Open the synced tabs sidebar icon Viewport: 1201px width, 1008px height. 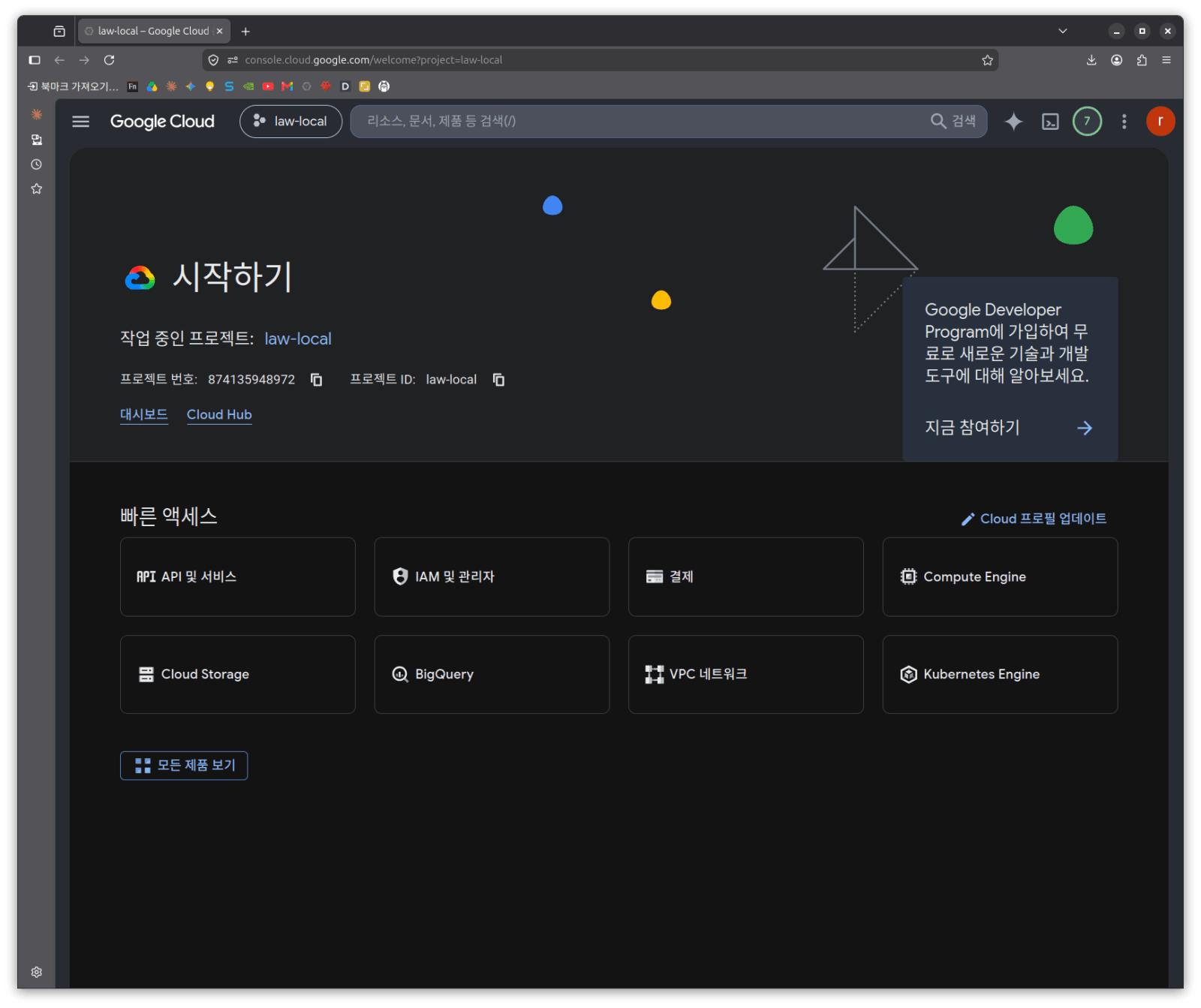click(36, 140)
